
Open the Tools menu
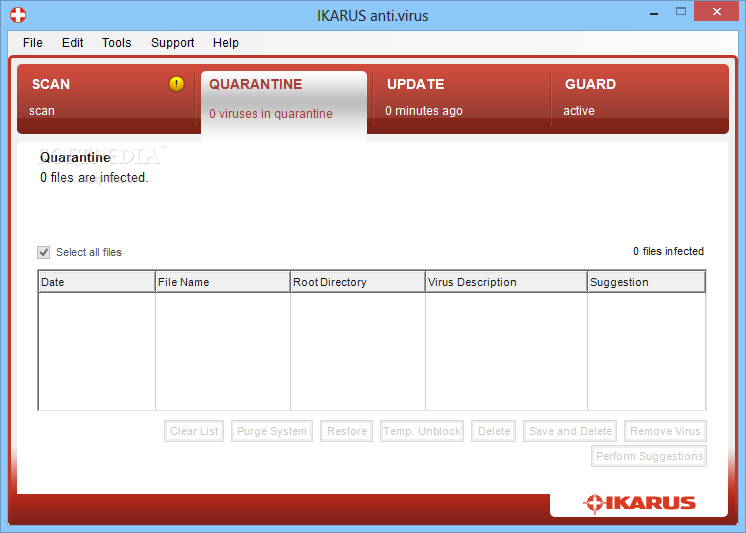(117, 43)
